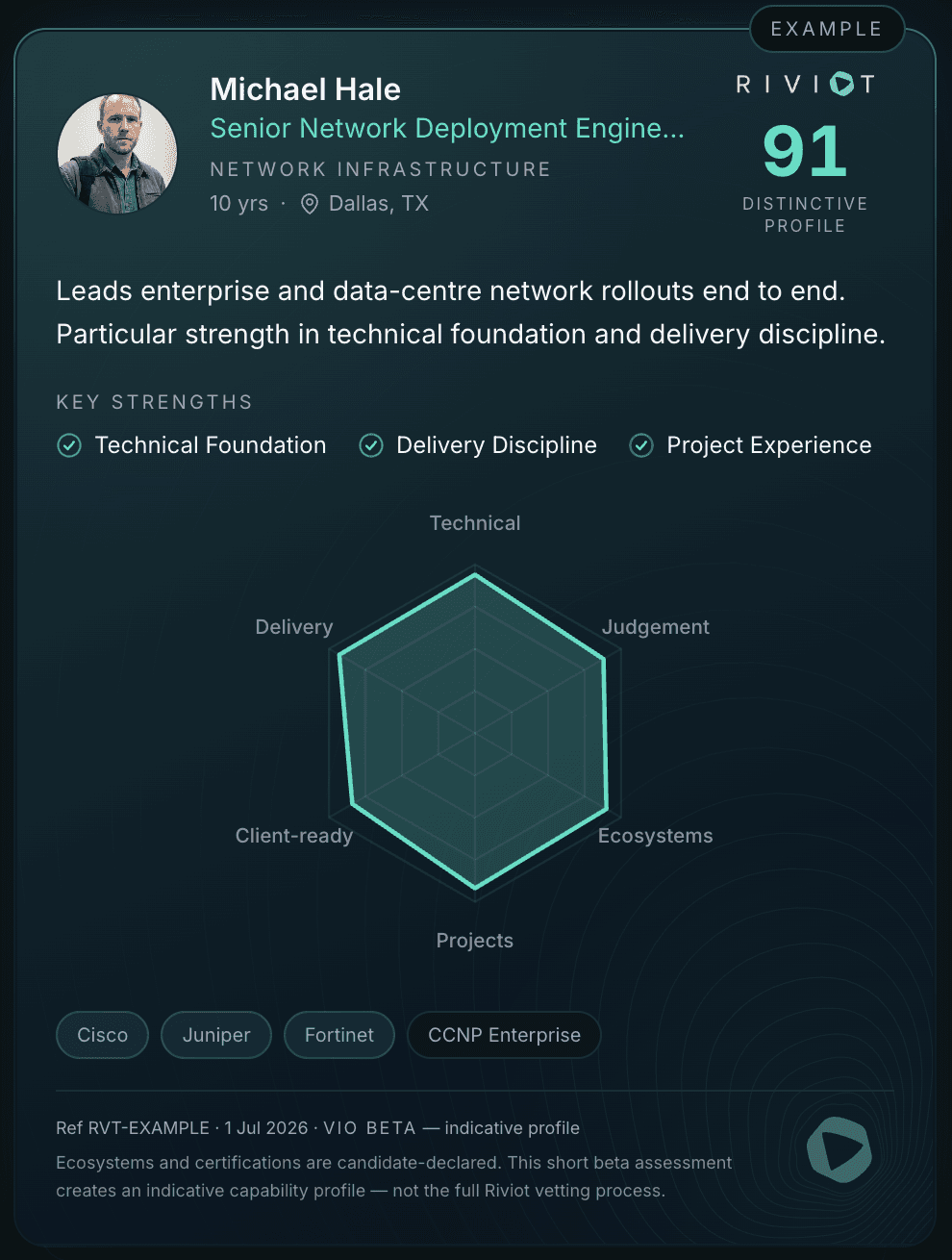This screenshot has height=1260, width=952.
Task: Click the Michael Hale name heading
Action: [306, 89]
